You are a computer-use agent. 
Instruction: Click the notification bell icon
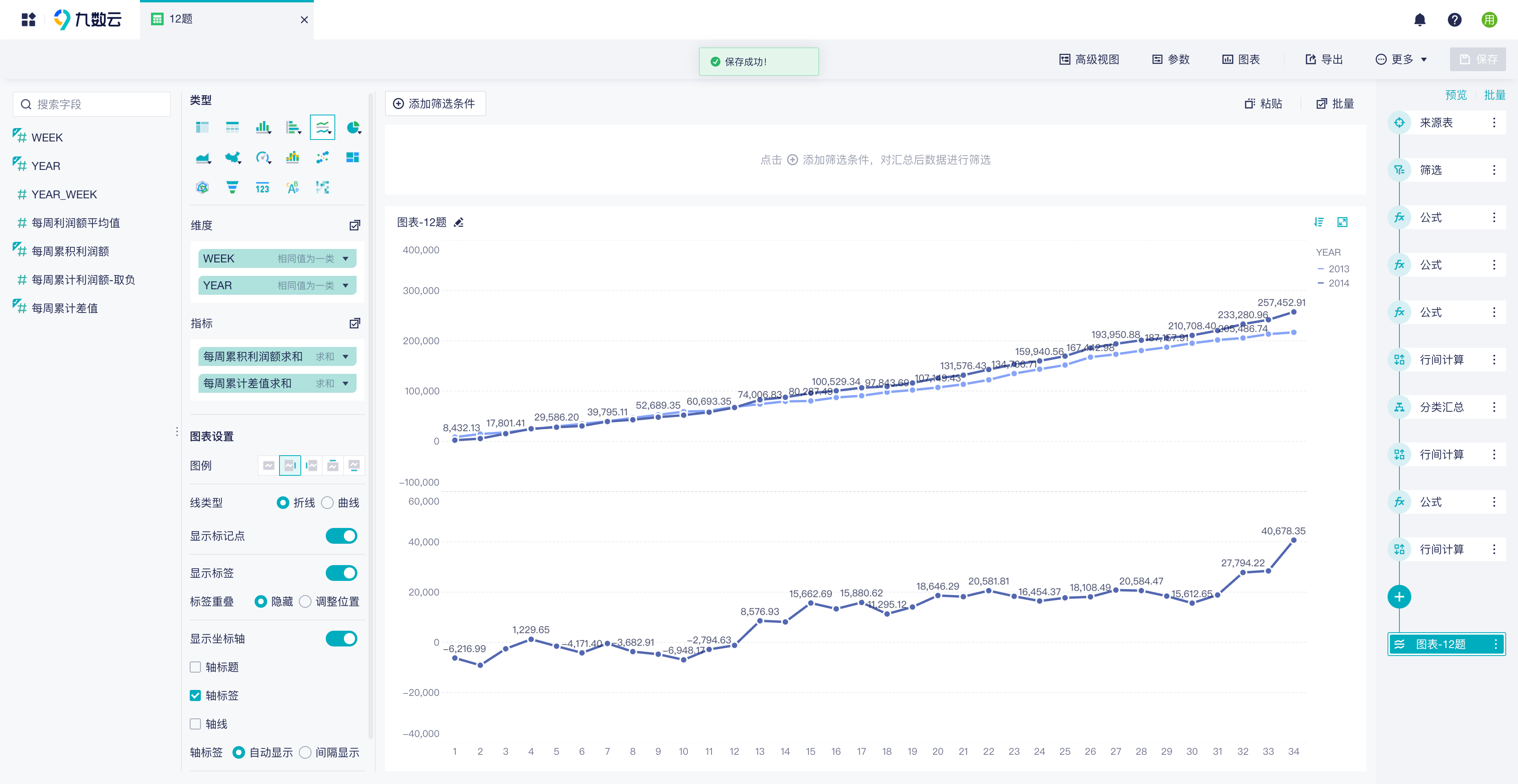[1420, 19]
